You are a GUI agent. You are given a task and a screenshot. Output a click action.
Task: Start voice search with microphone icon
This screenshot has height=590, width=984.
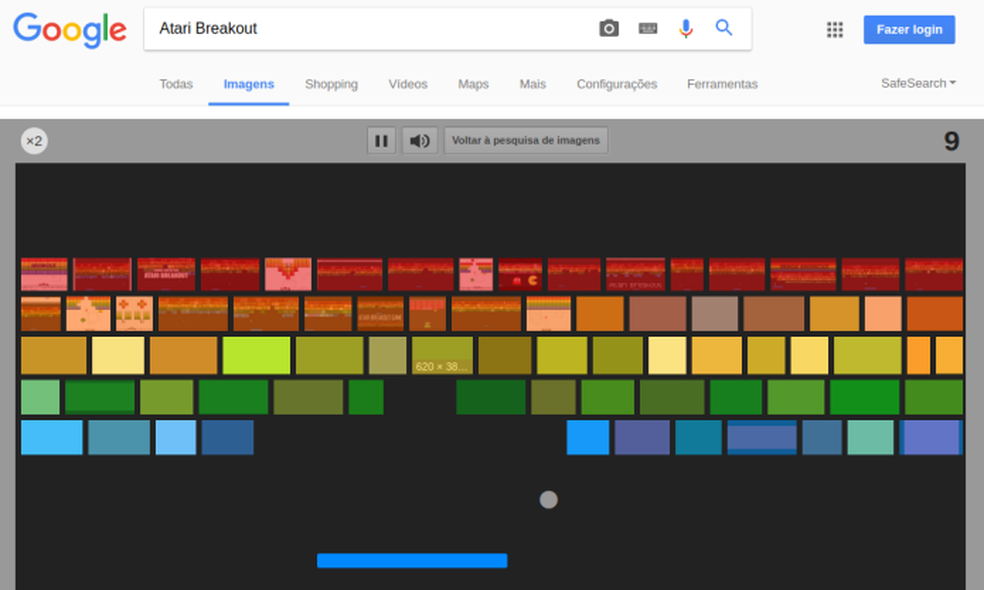686,28
